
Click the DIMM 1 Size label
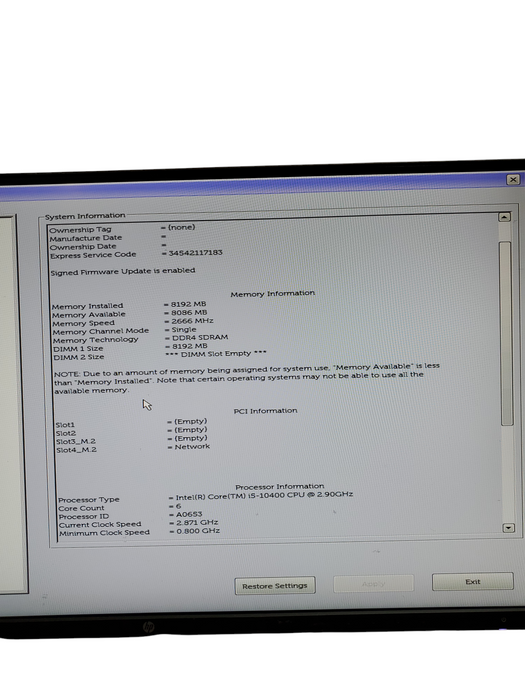(78, 349)
